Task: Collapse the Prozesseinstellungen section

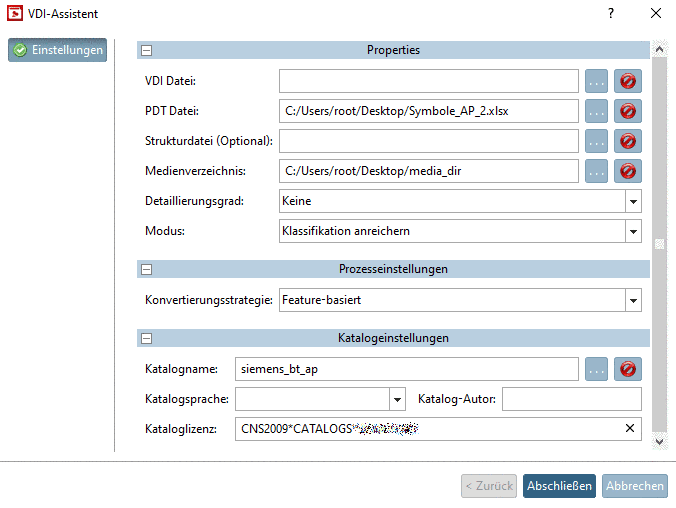Action: pyautogui.click(x=146, y=269)
